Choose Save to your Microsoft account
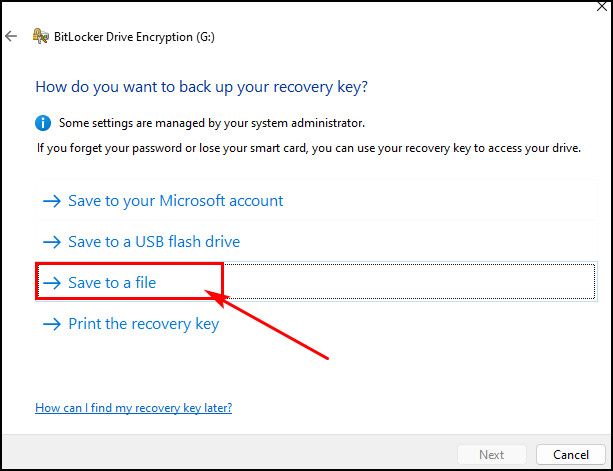613x471 pixels. point(316,201)
